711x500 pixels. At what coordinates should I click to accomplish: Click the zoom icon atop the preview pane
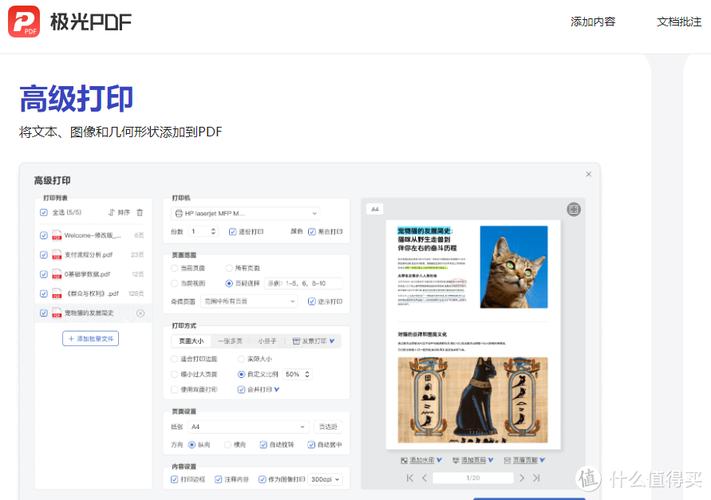click(574, 209)
